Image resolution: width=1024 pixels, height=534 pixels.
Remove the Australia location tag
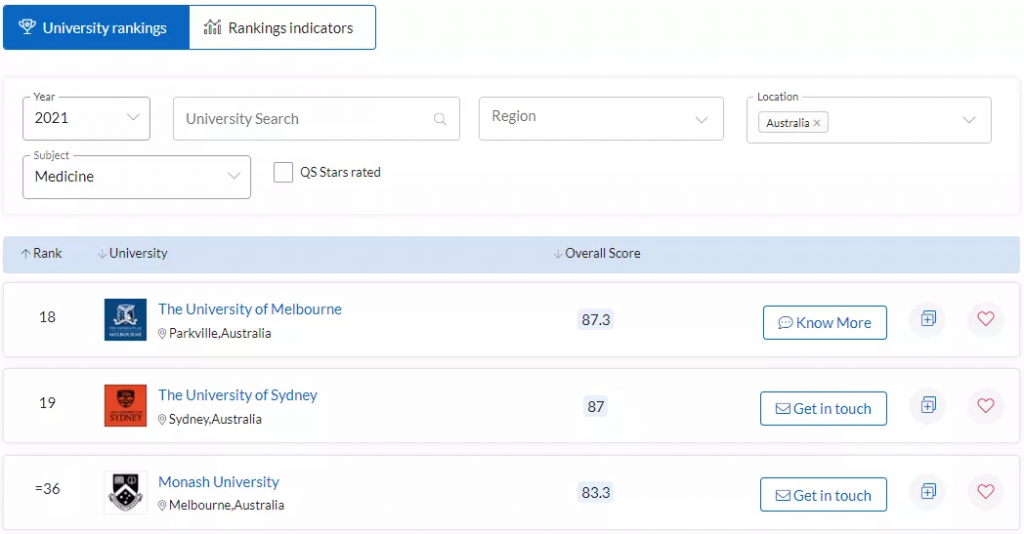(817, 123)
